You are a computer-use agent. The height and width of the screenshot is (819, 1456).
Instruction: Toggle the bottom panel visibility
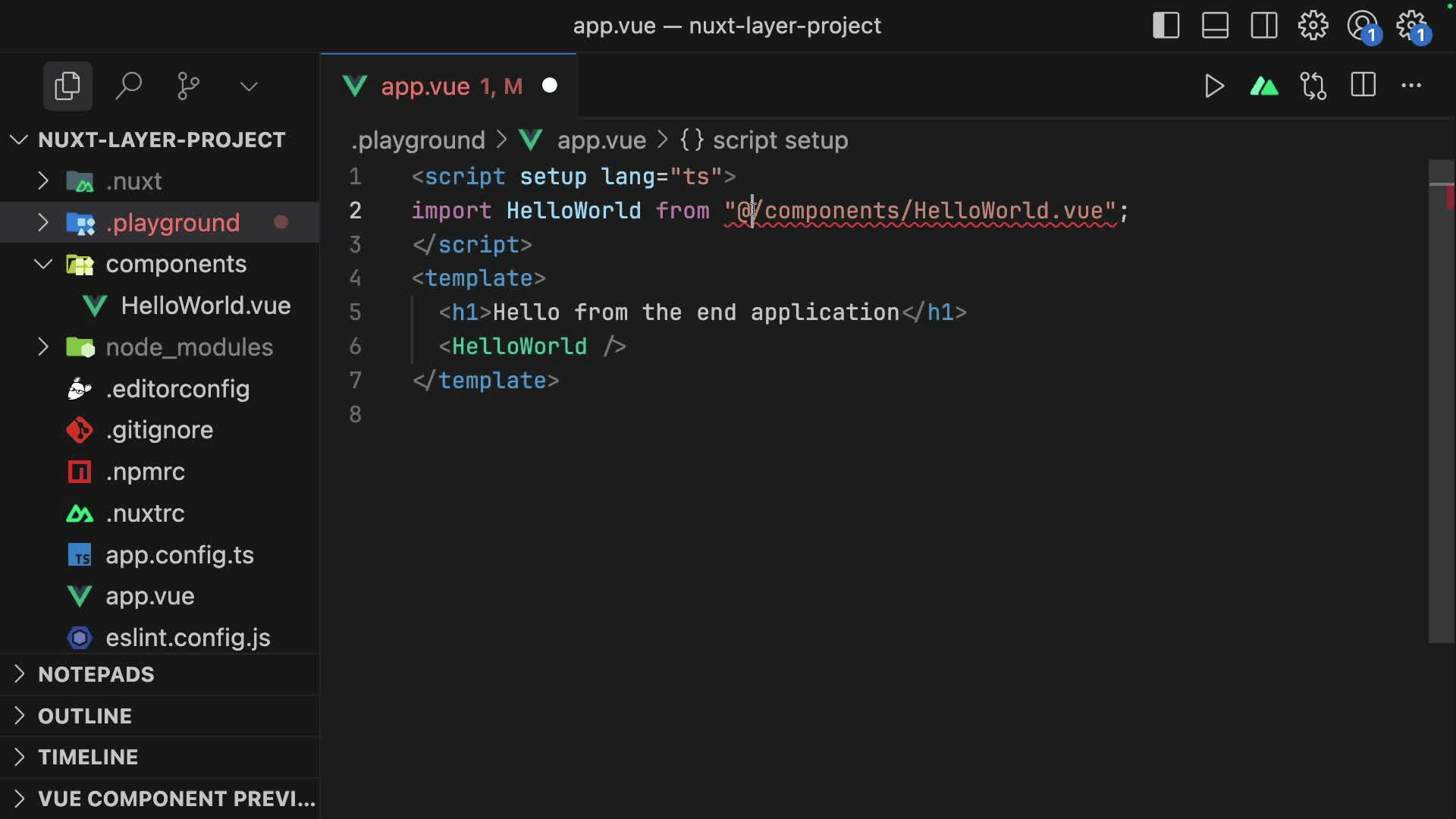[1215, 26]
